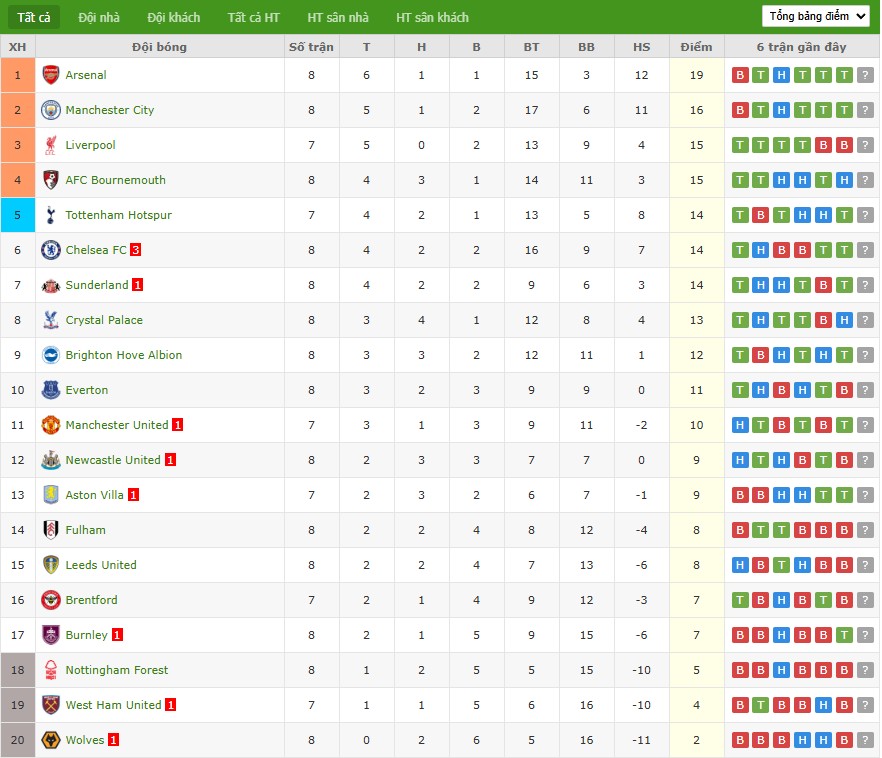Click Chelsea FC's red card badge

135,250
